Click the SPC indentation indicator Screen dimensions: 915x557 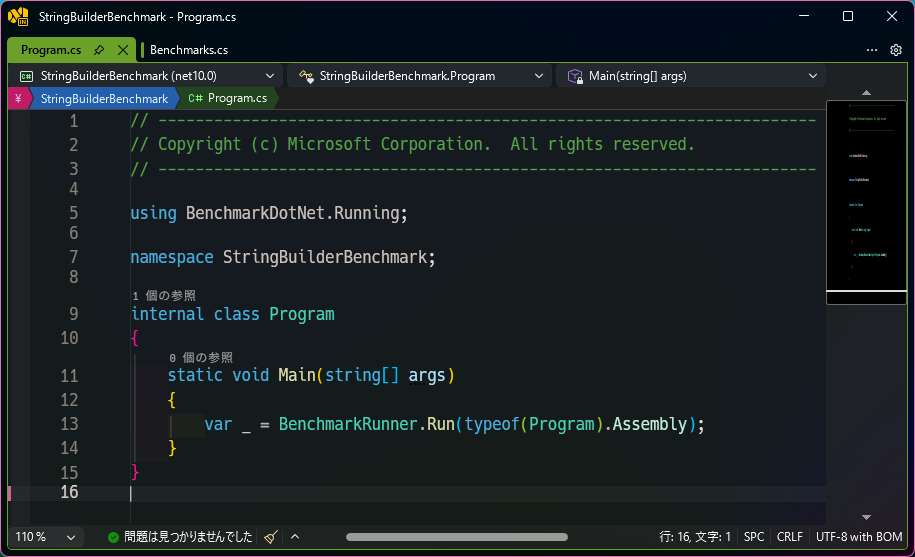pyautogui.click(x=753, y=537)
